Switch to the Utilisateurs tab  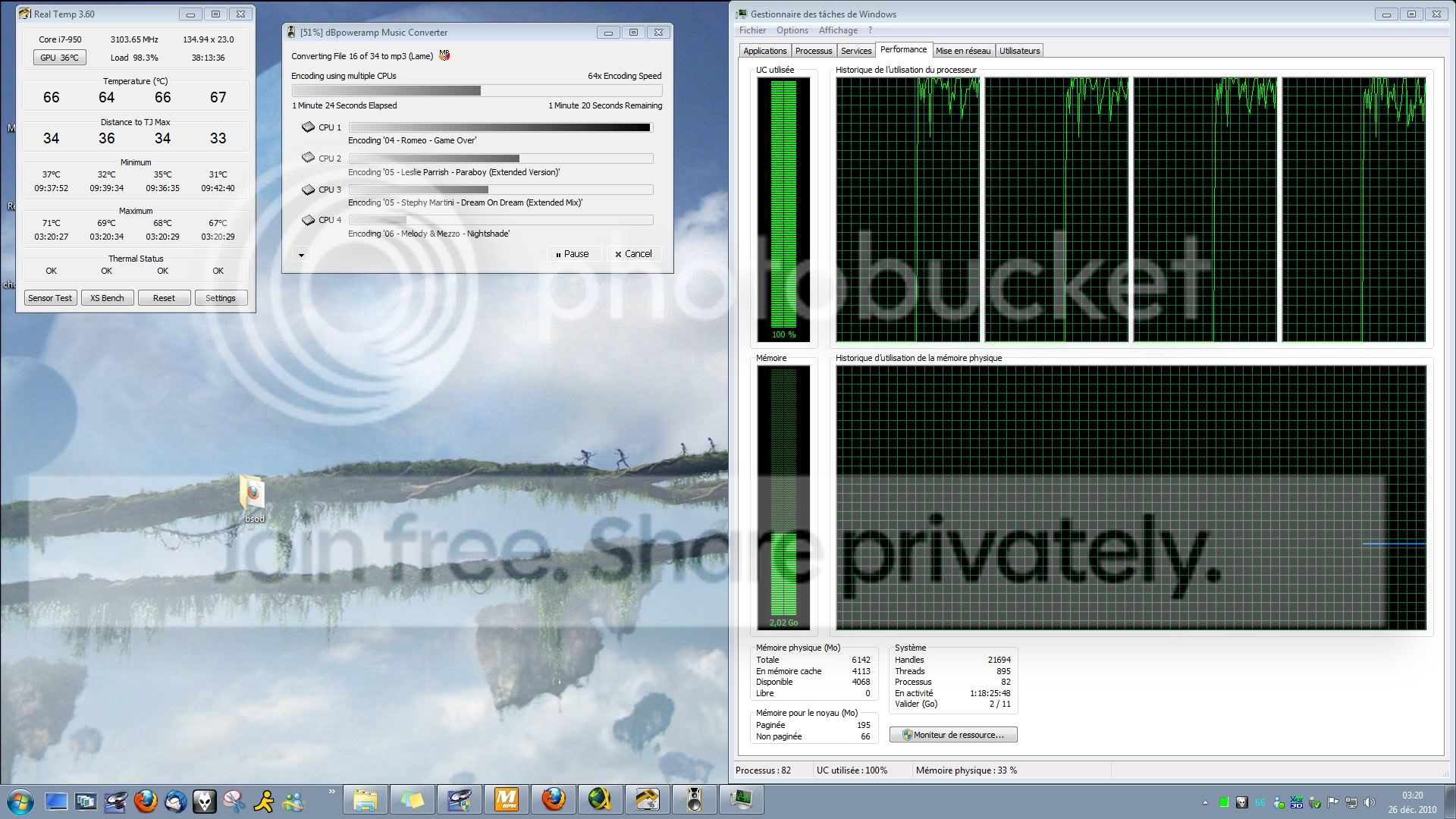(1019, 51)
